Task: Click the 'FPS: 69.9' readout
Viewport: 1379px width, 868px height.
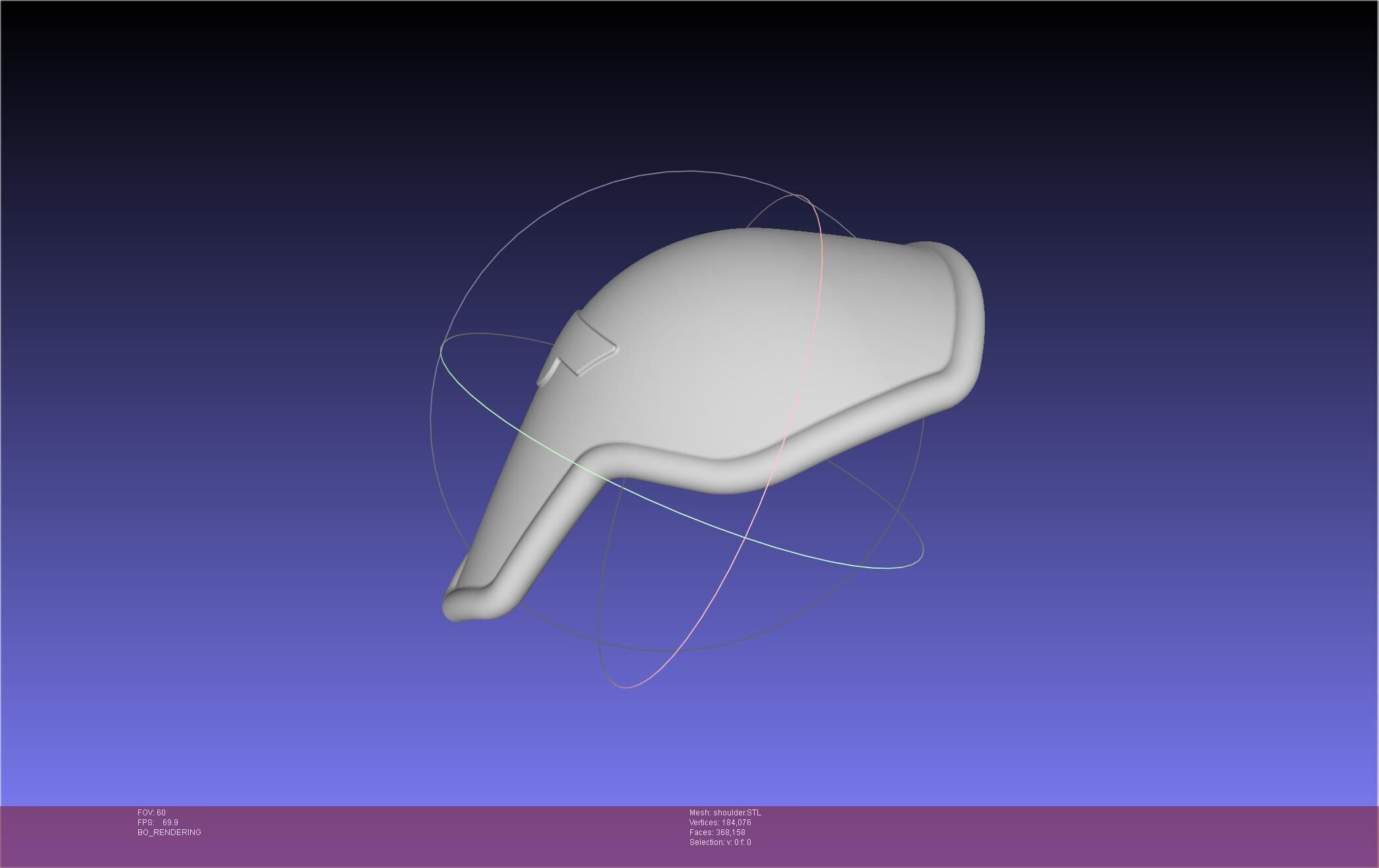Action: click(158, 823)
